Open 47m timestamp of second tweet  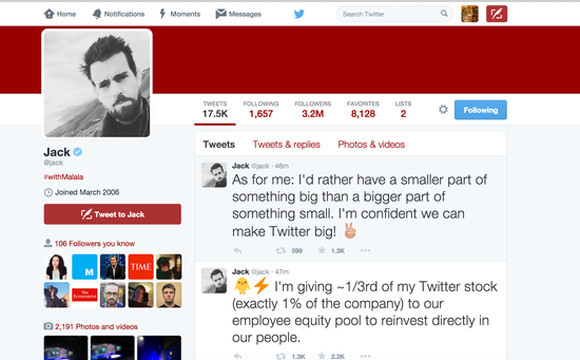pyautogui.click(x=282, y=272)
